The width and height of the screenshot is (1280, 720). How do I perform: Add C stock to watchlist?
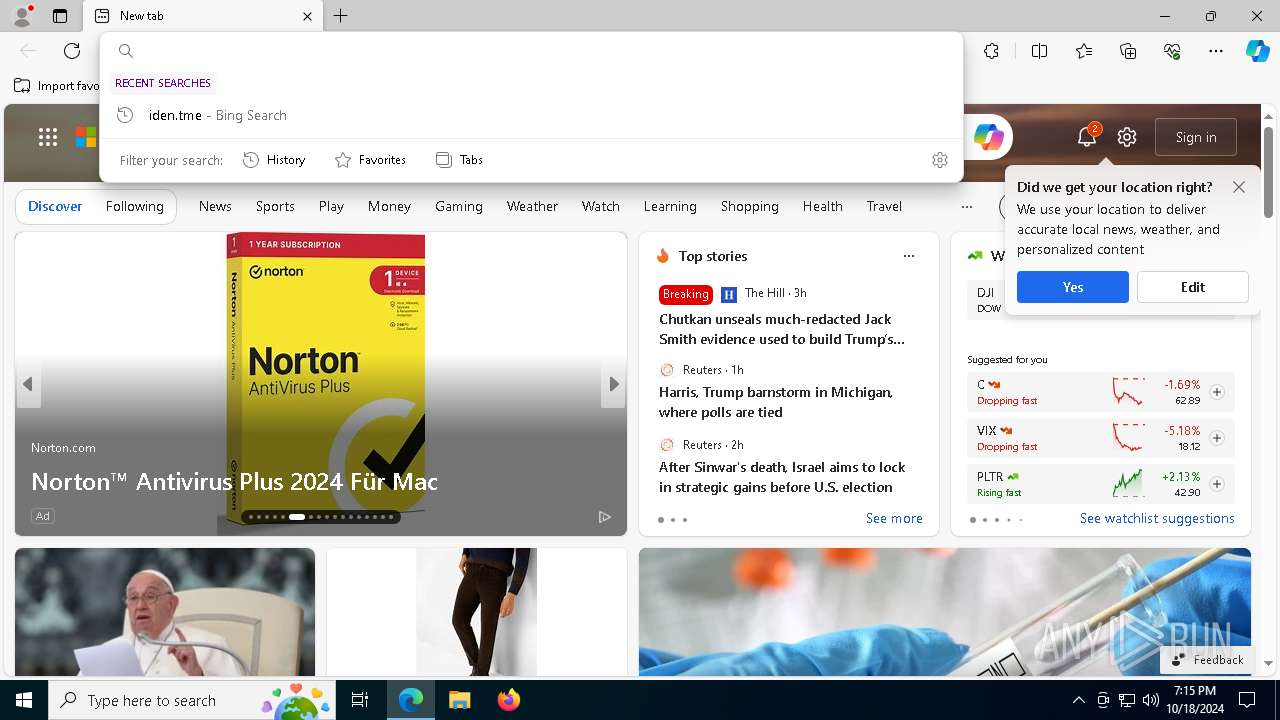pyautogui.click(x=1217, y=392)
